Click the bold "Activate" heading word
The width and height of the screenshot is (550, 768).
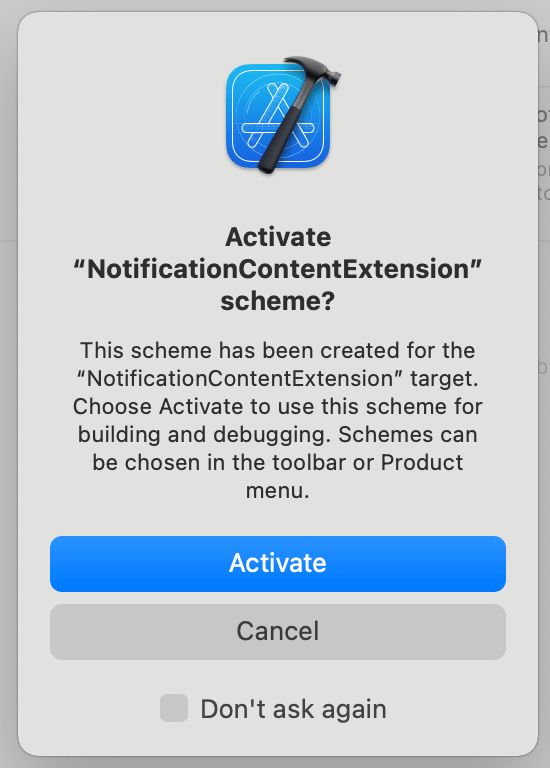click(278, 237)
